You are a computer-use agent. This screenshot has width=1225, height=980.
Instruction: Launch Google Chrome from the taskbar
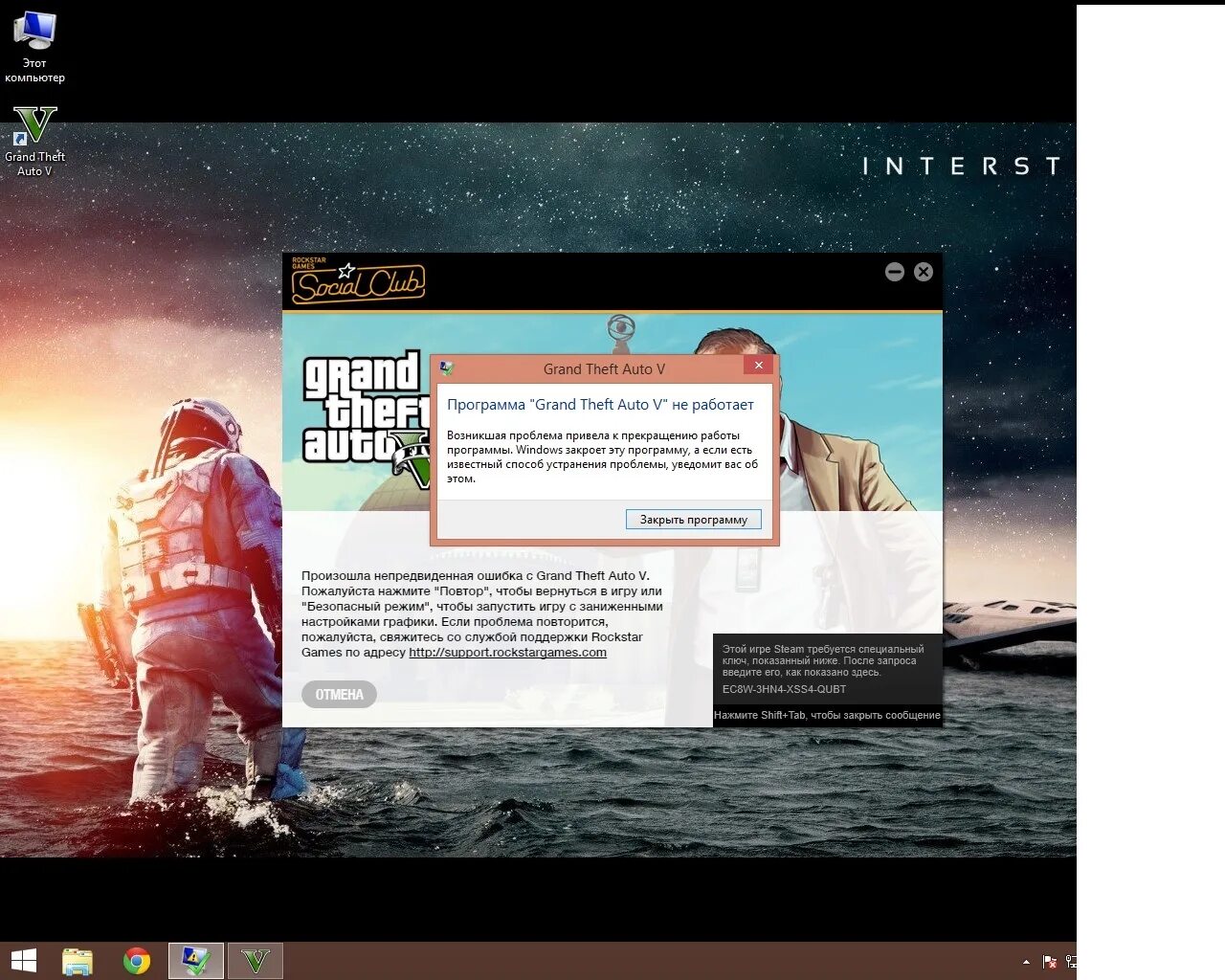coord(137,961)
